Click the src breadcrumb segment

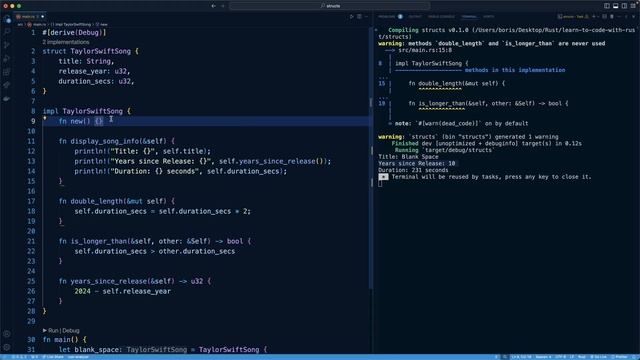tap(20, 24)
